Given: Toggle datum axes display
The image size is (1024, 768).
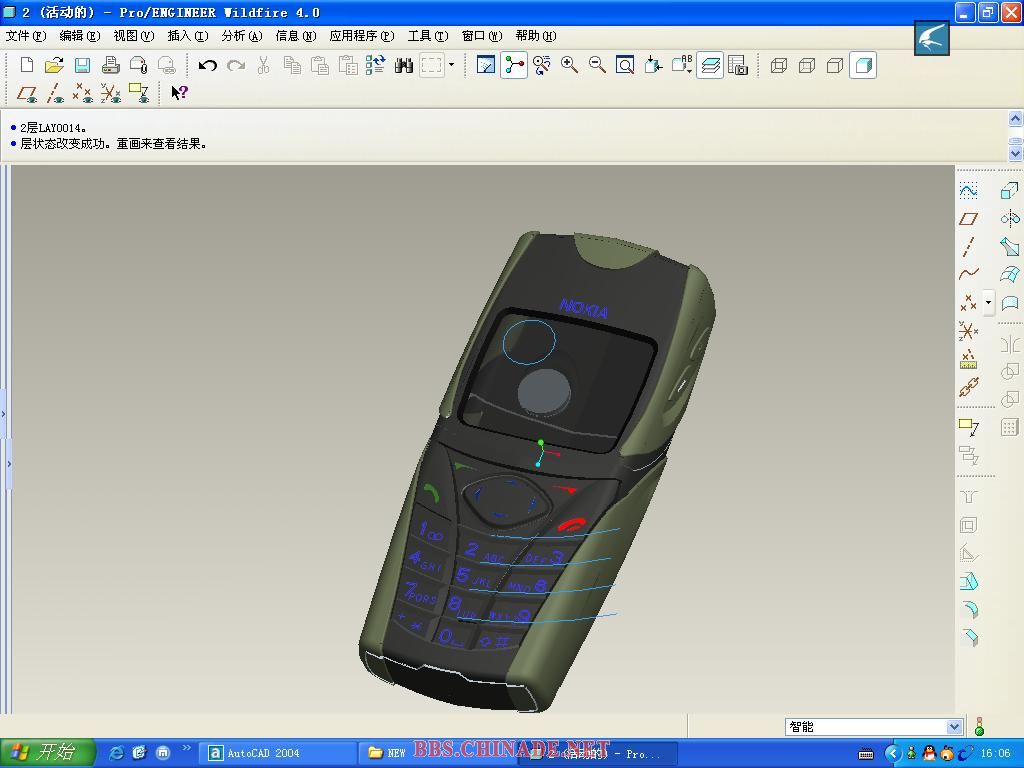Looking at the screenshot, I should coord(55,93).
